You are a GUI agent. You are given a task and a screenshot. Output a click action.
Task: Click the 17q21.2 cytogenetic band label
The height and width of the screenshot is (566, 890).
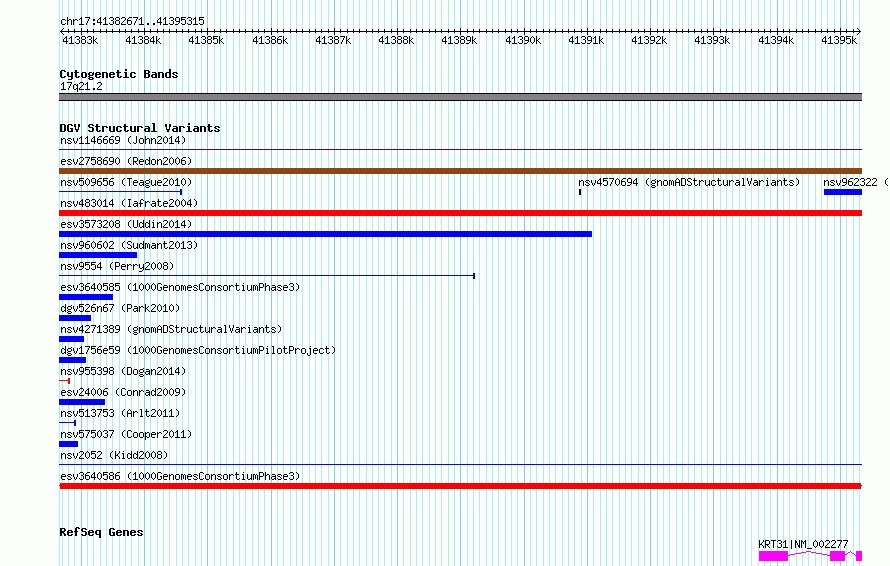click(81, 86)
